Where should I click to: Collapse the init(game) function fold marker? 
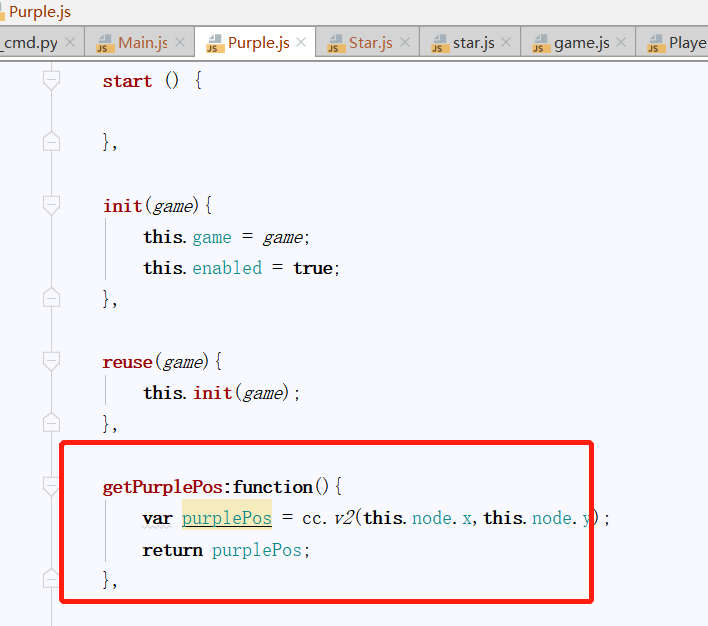point(51,206)
